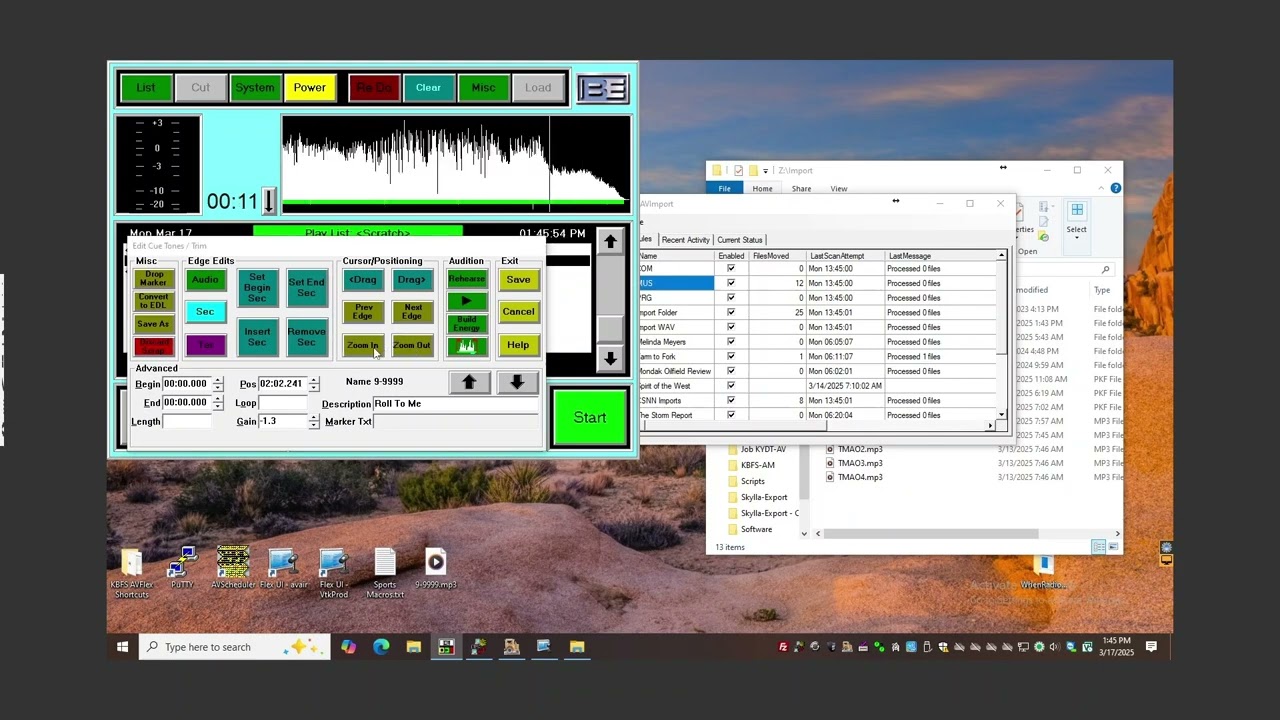Open the File tab in File Explorer
The height and width of the screenshot is (720, 1280).
[x=724, y=188]
